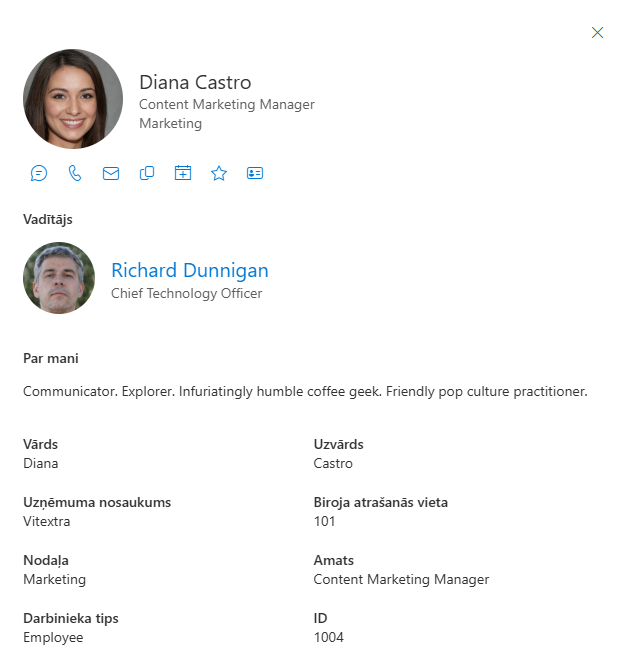This screenshot has height=653, width=625.
Task: Click the 'Darbinieka tips' label
Action: coord(71,618)
